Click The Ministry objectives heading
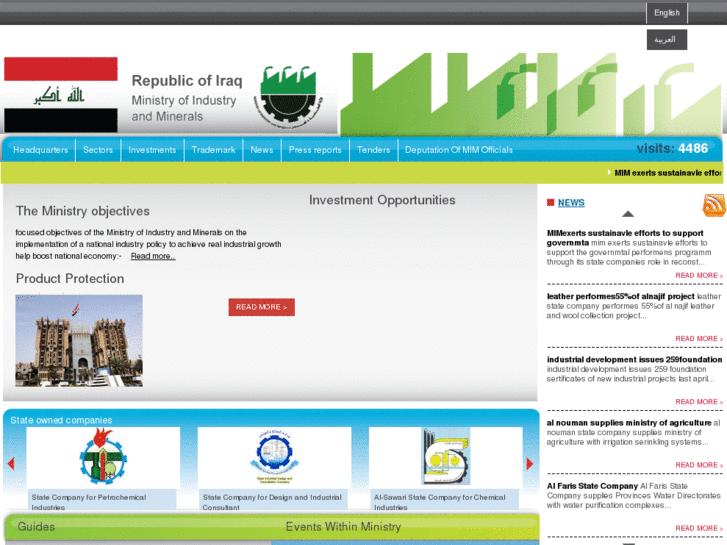The image size is (727, 545). 83,211
